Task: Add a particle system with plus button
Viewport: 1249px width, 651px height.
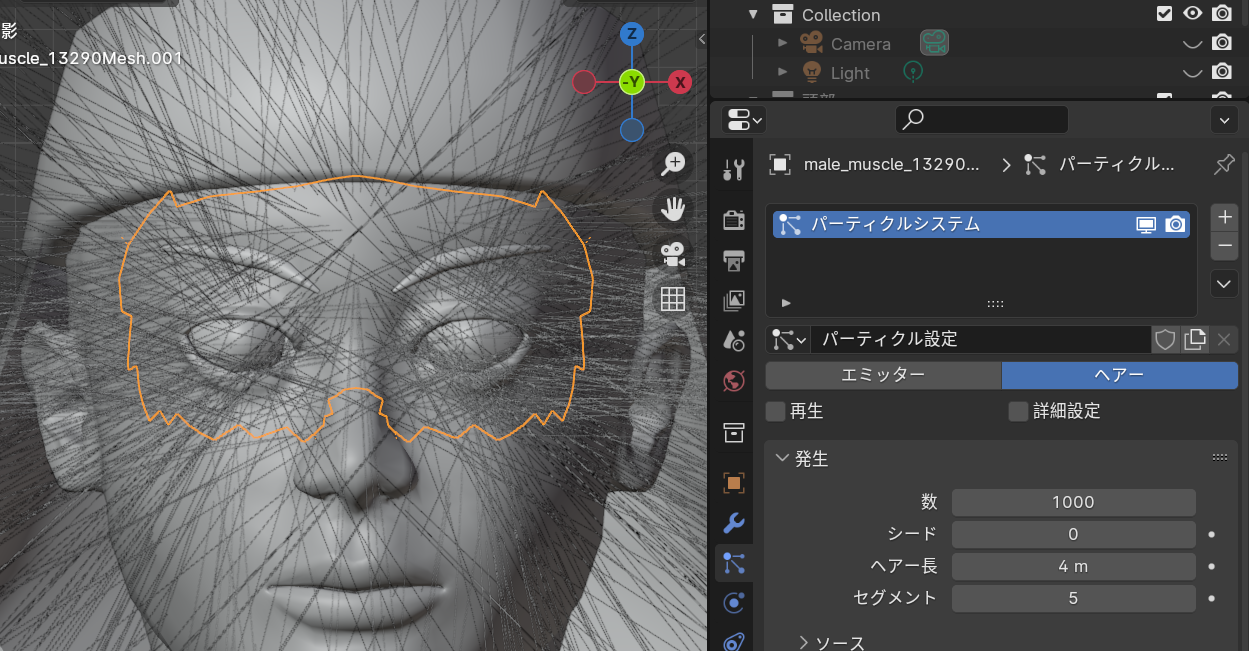Action: [1224, 217]
